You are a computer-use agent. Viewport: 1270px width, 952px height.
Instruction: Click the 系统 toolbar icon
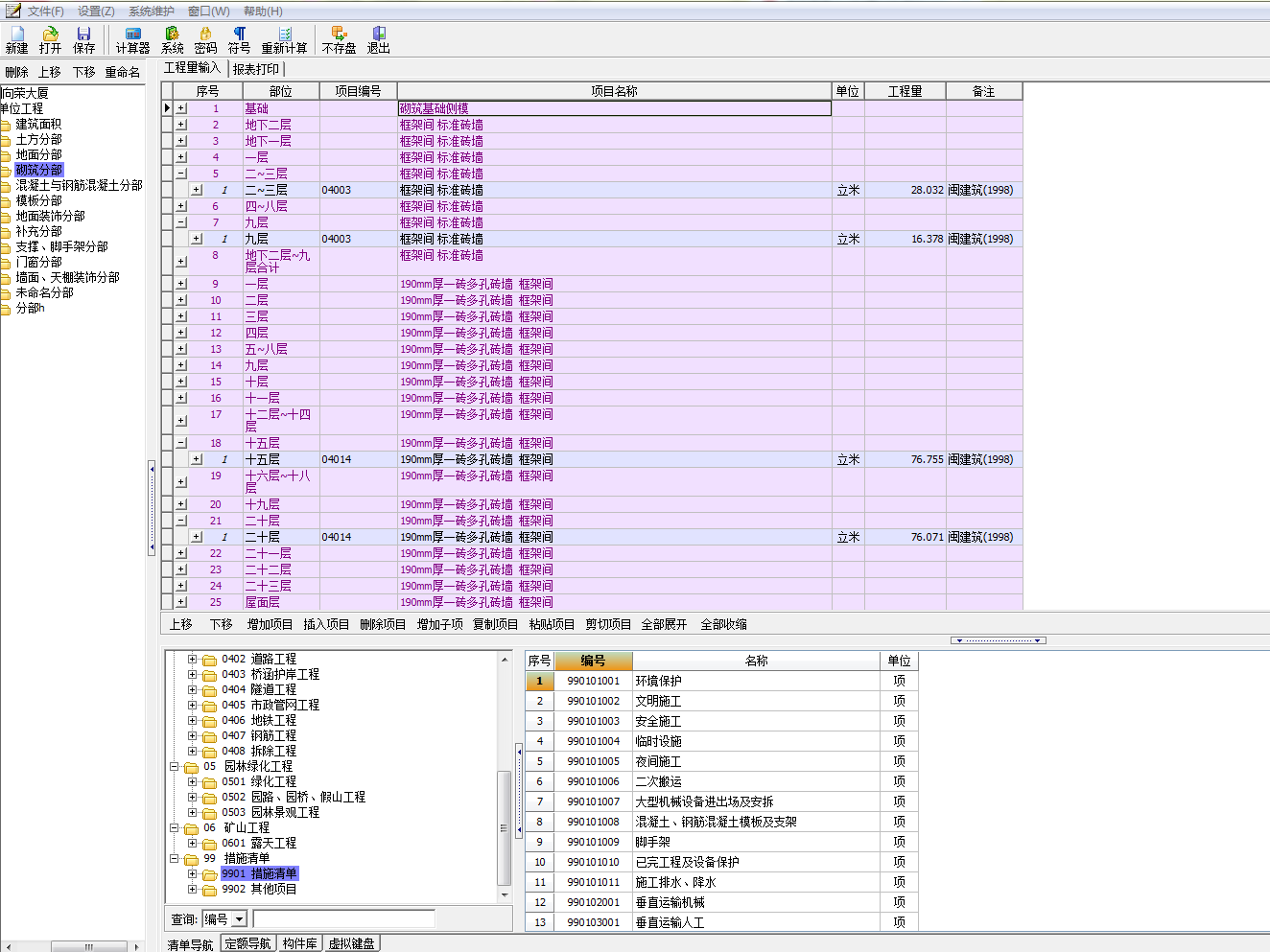pyautogui.click(x=173, y=39)
